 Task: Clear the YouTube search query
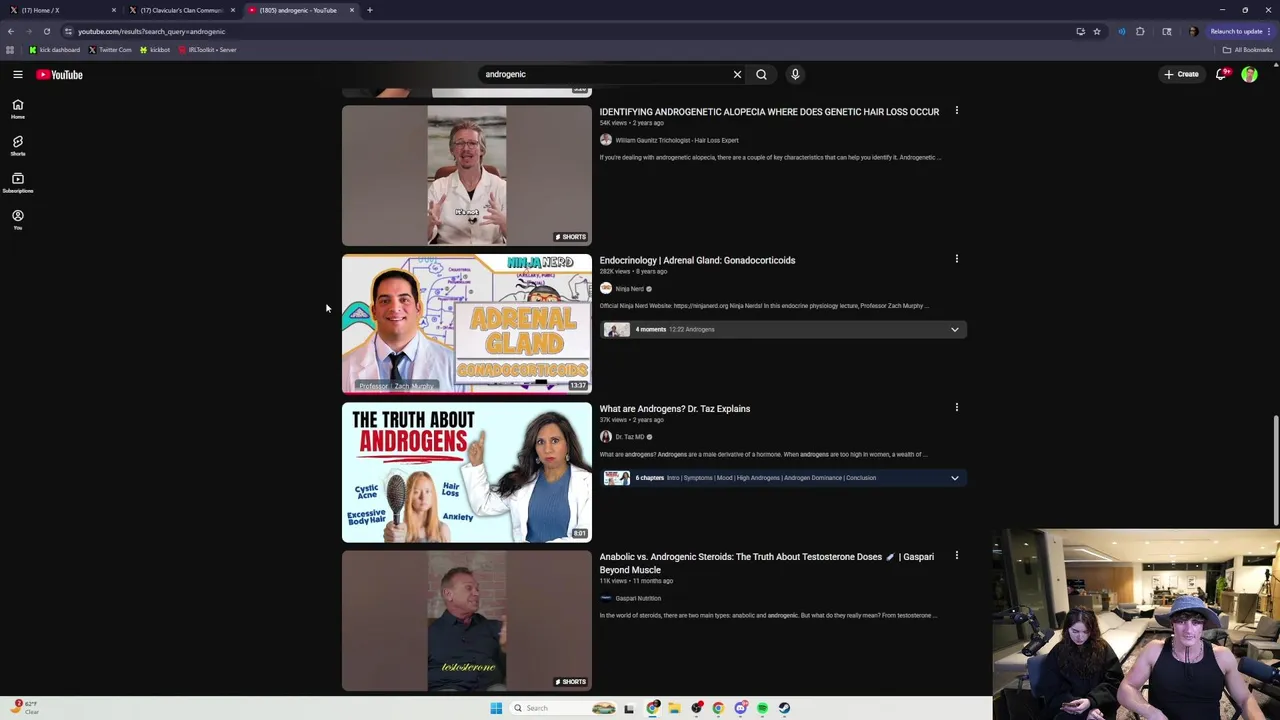point(737,74)
